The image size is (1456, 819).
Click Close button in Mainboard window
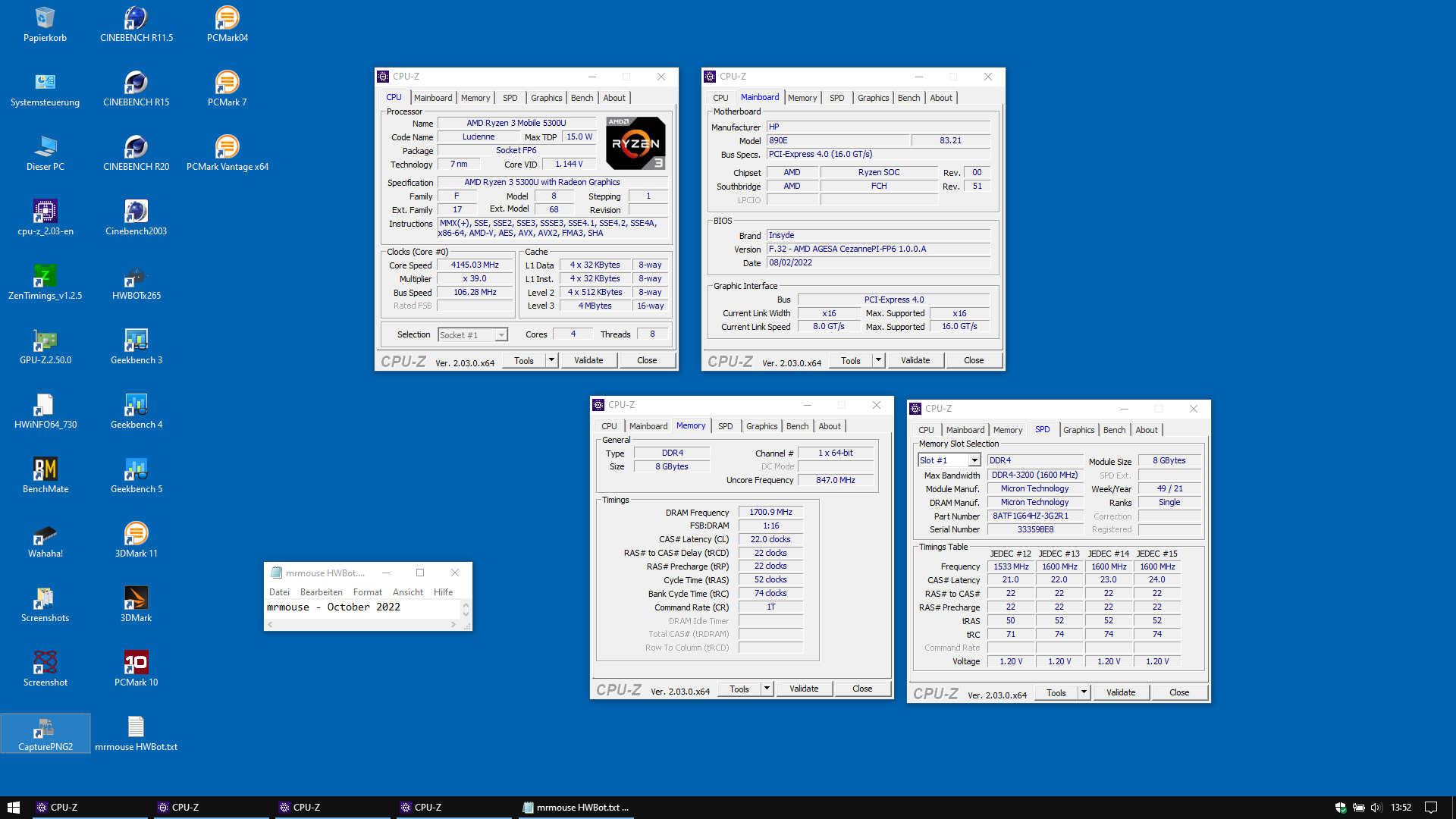pyautogui.click(x=974, y=360)
